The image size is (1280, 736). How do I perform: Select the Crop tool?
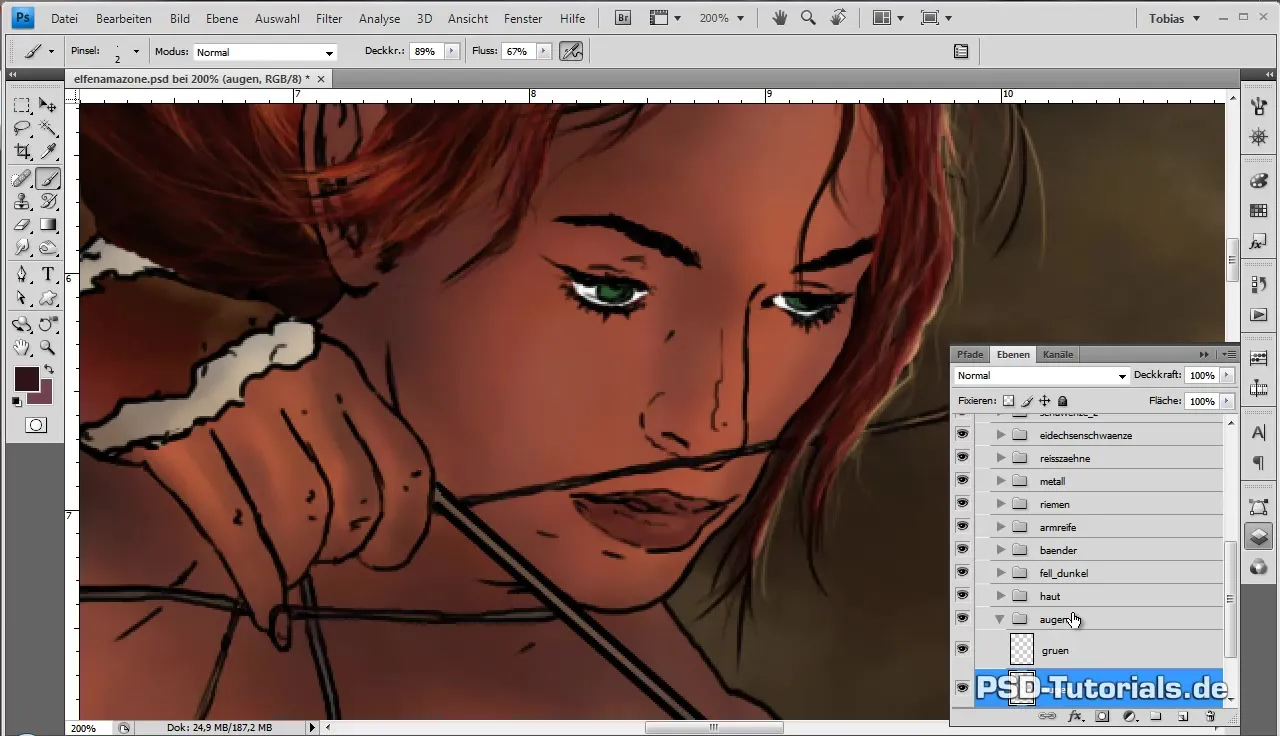22,152
